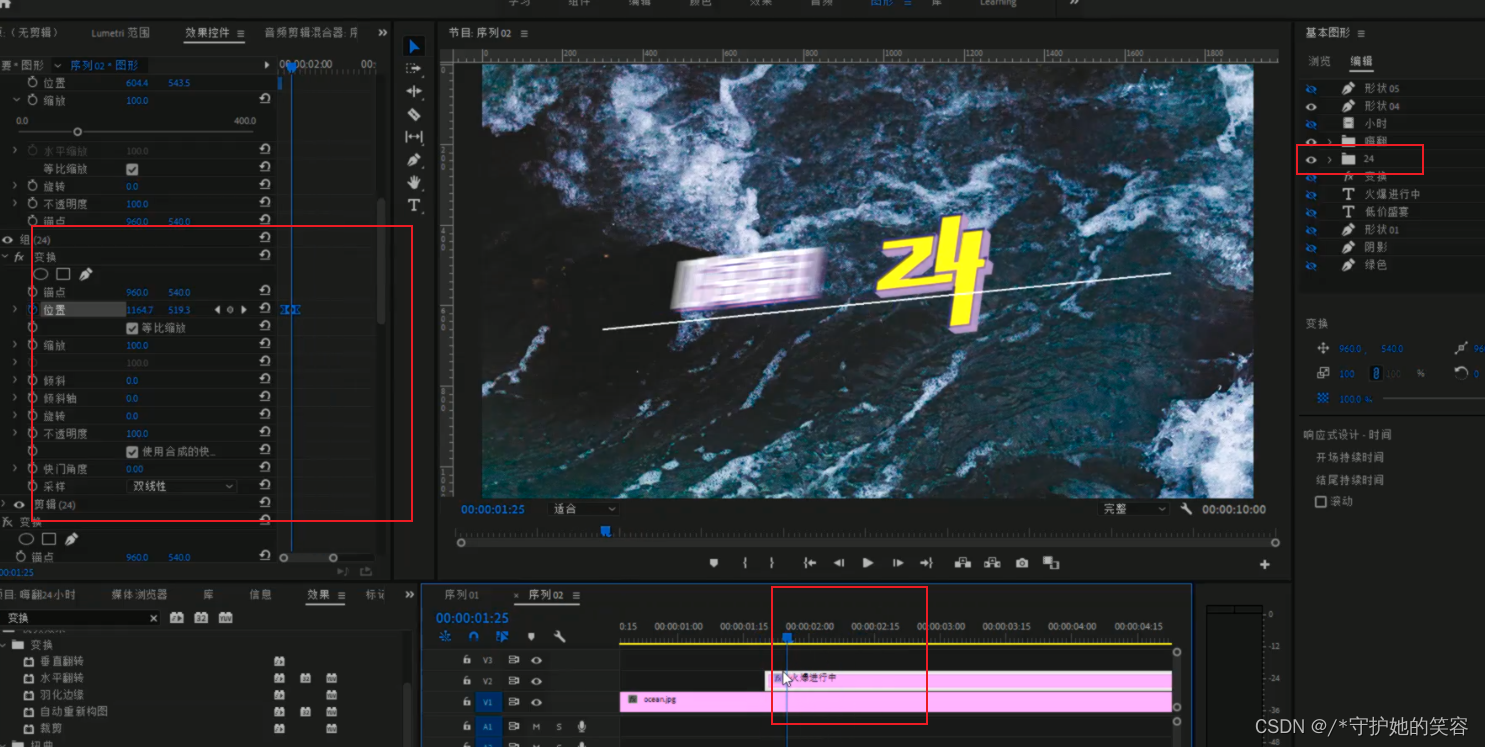Open Program Monitor settings wrench icon
1485x747 pixels.
coord(1186,509)
